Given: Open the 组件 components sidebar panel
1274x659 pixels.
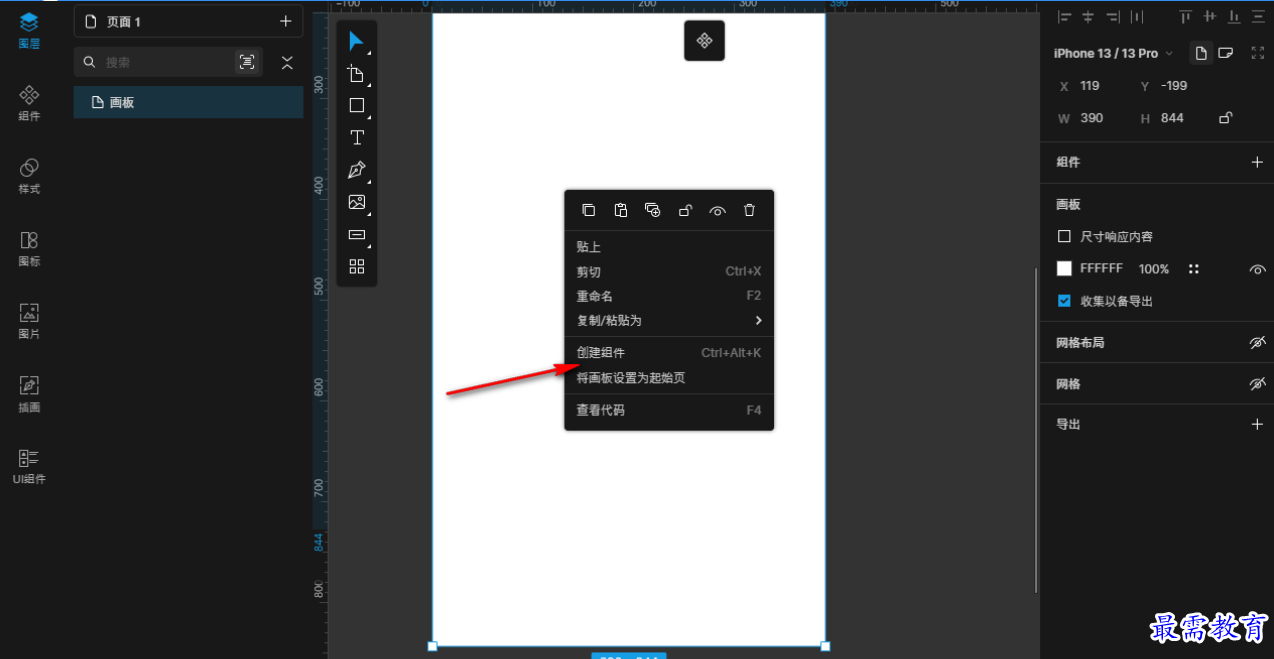Looking at the screenshot, I should [x=30, y=103].
